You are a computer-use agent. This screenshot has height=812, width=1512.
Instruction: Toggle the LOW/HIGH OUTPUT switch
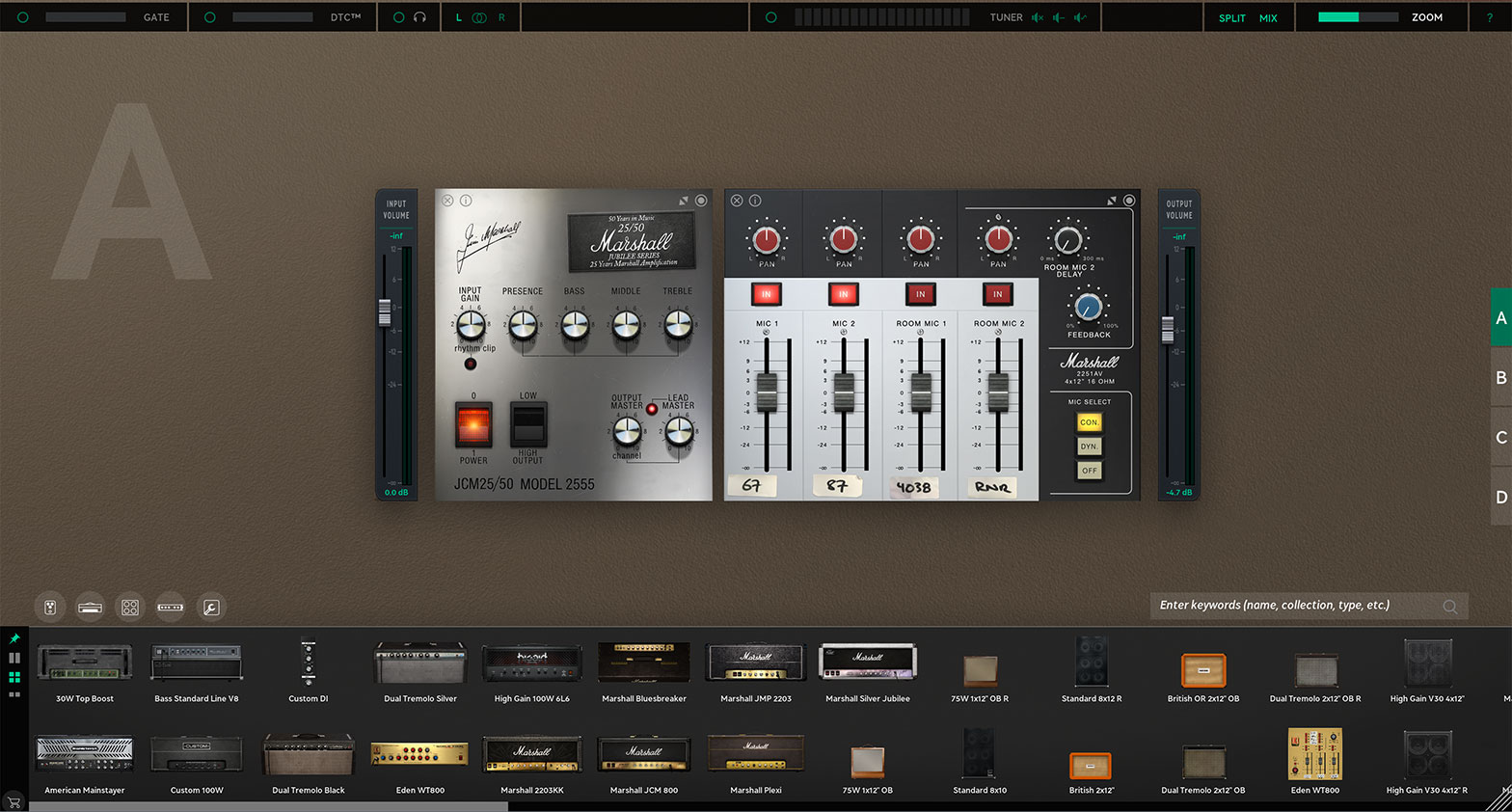(x=527, y=424)
